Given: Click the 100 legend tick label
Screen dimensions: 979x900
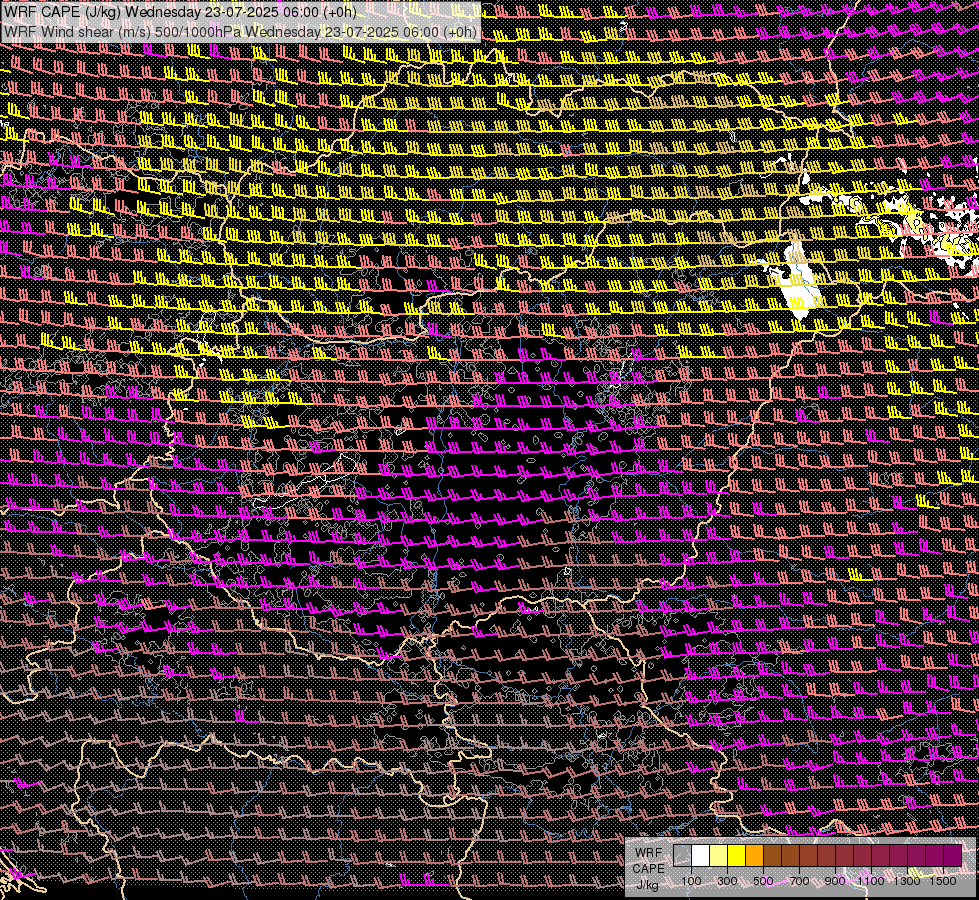Looking at the screenshot, I should 691,881.
